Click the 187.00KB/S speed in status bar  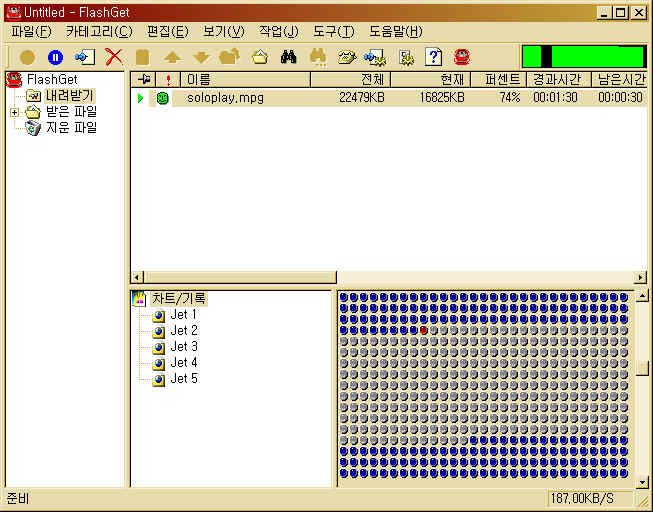pos(582,498)
